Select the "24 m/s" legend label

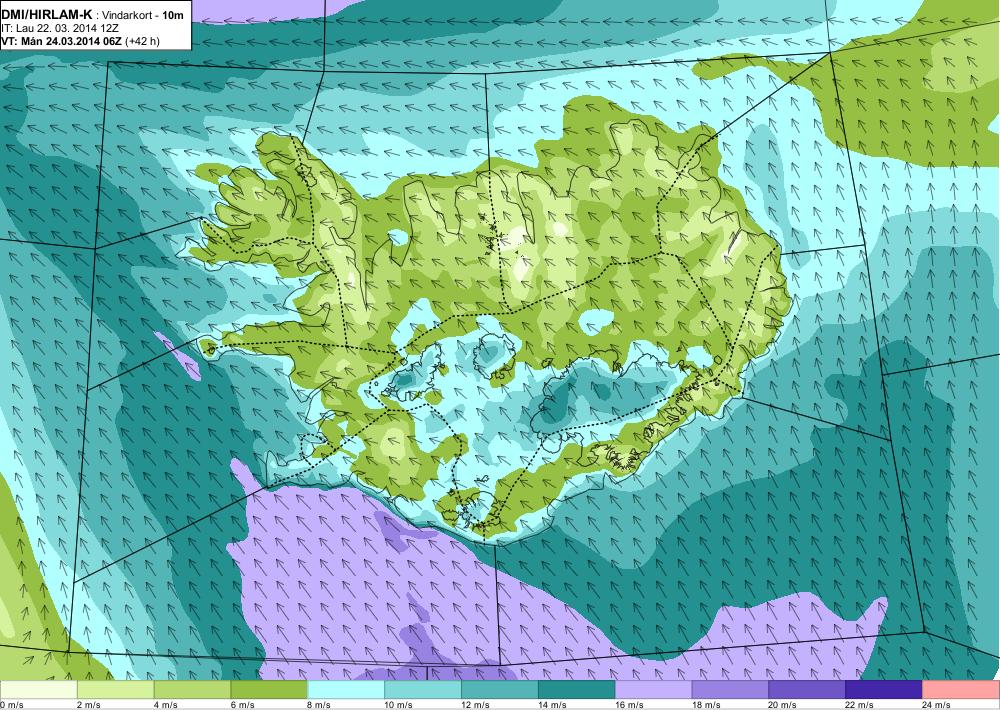coord(937,705)
